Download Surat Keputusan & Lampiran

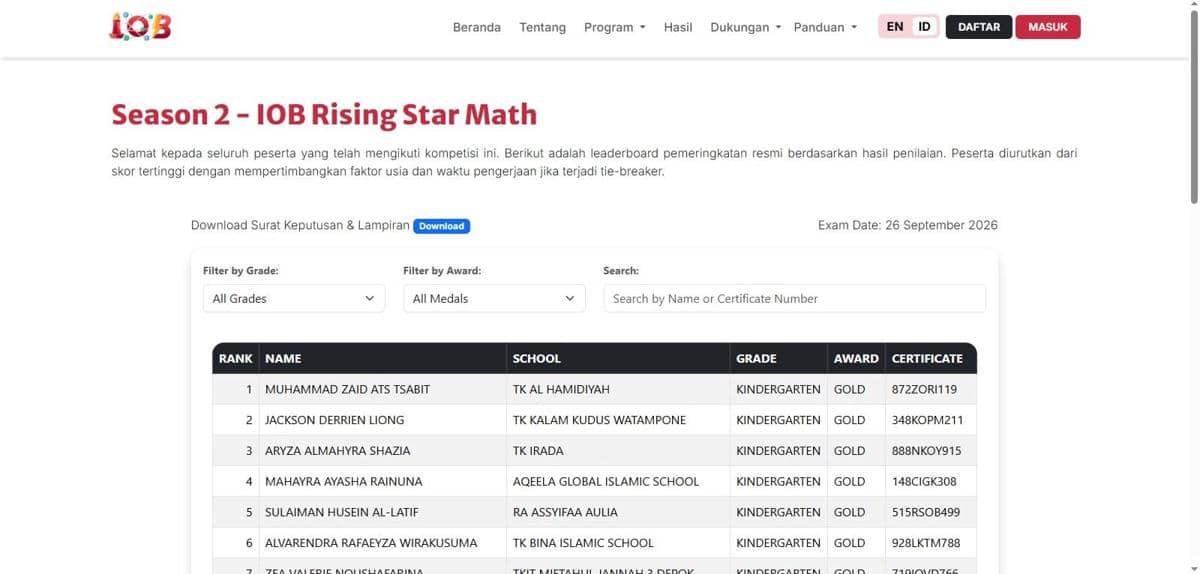pyautogui.click(x=441, y=226)
